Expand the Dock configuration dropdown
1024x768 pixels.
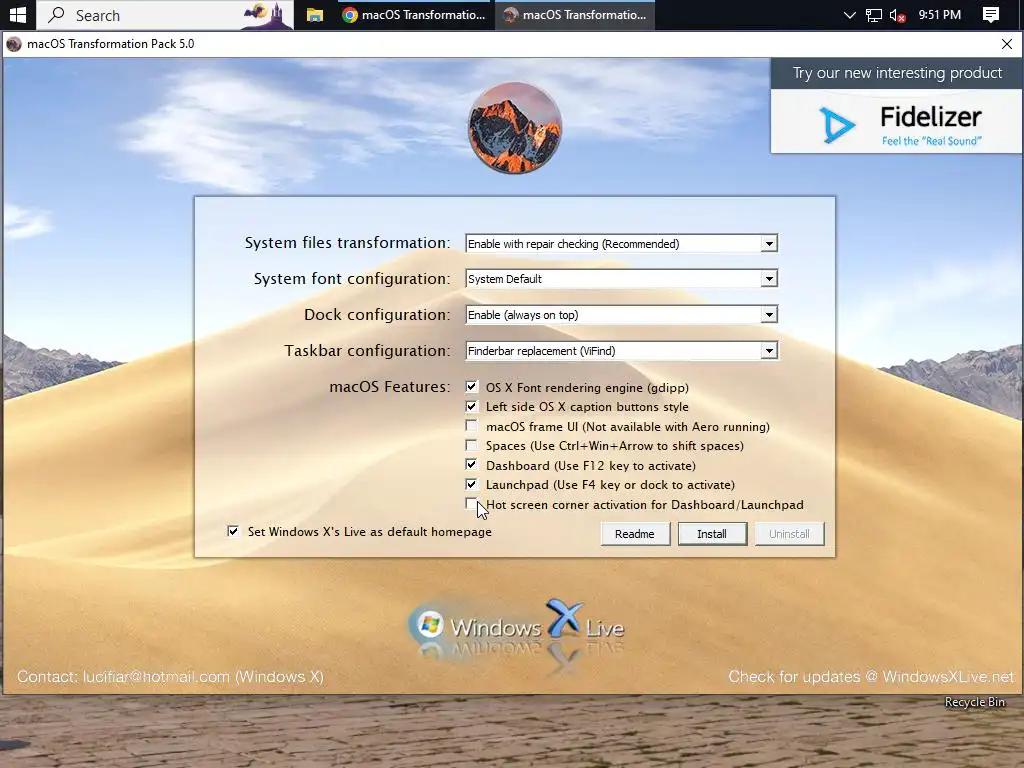pyautogui.click(x=769, y=315)
